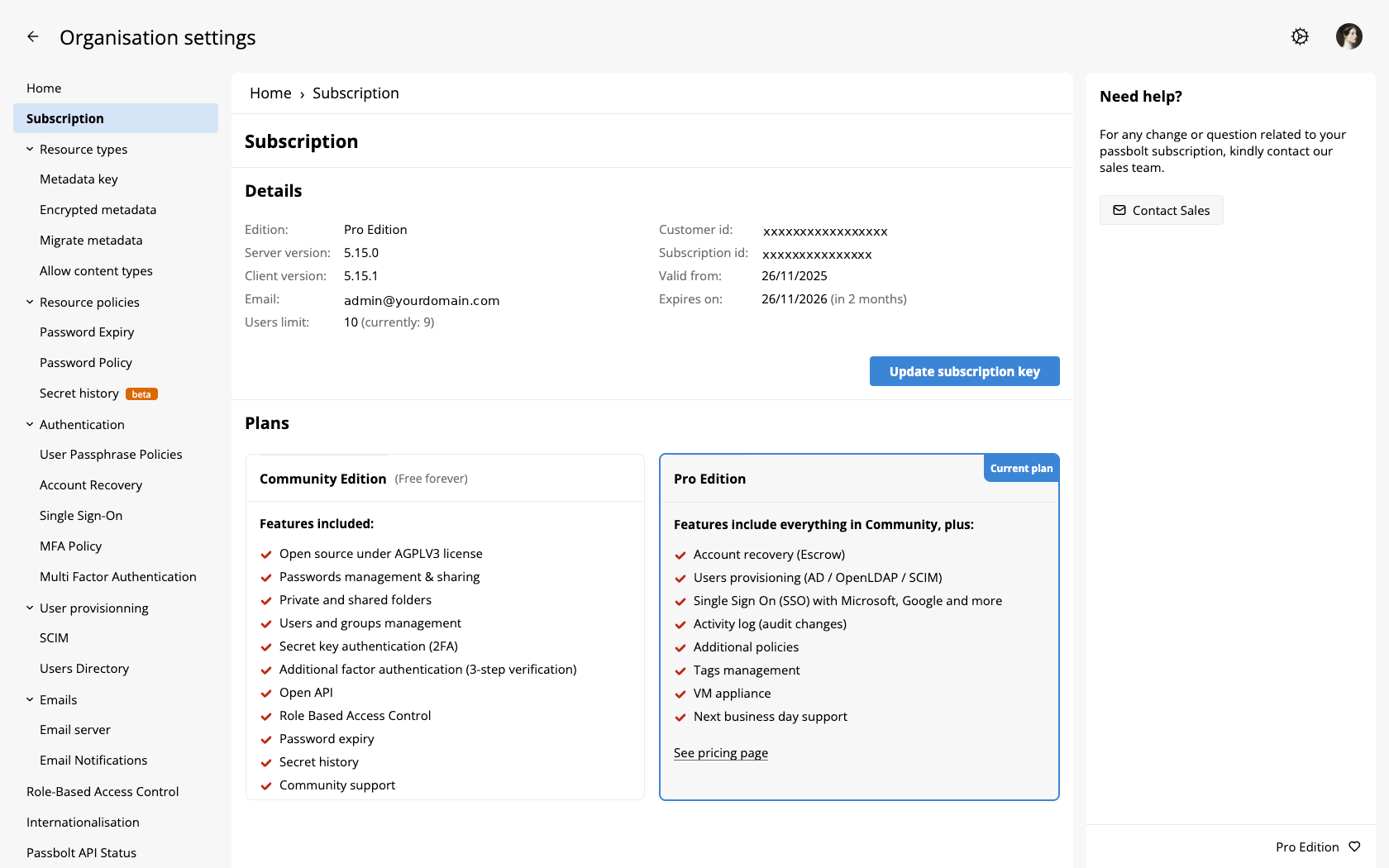Open Allow content types page

96,271
